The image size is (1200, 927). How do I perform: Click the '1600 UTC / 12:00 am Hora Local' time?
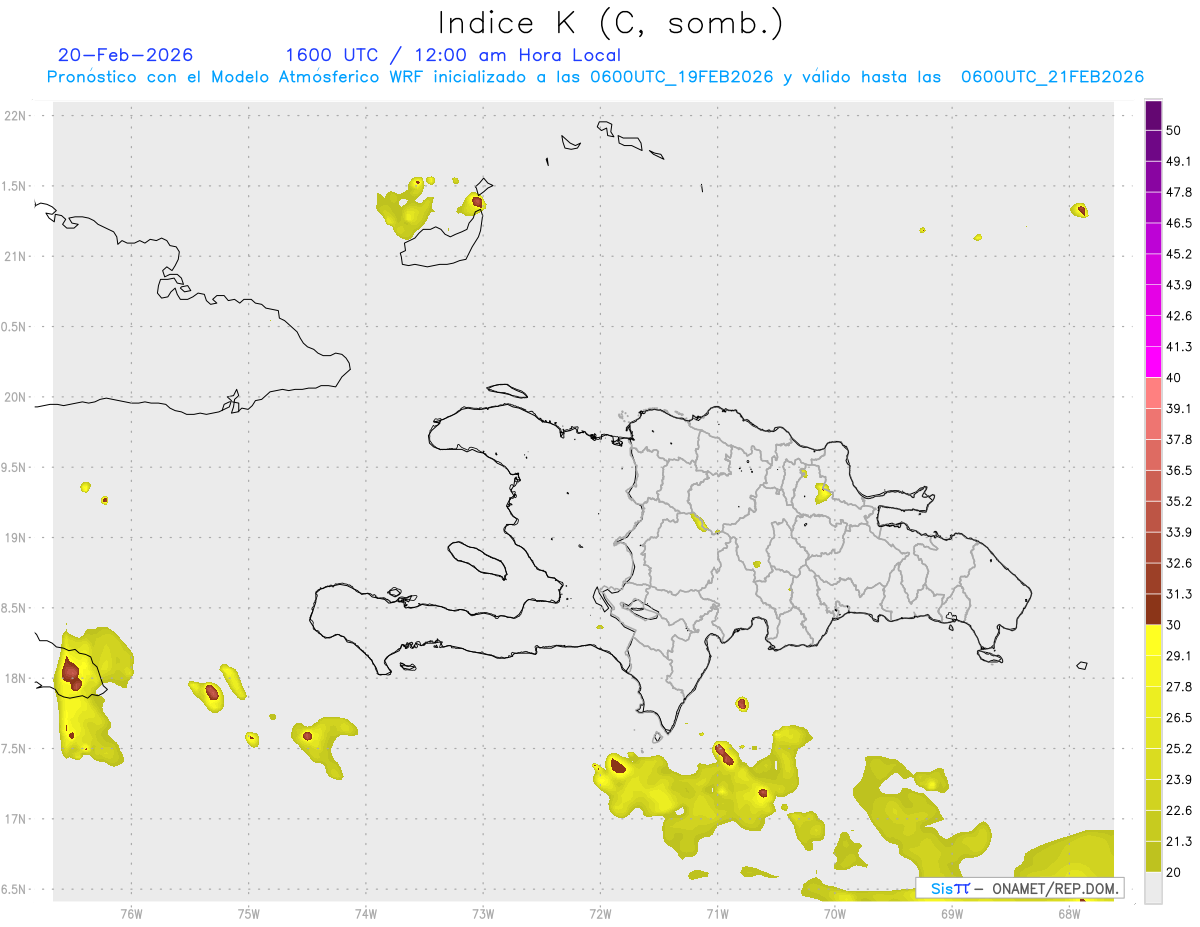pyautogui.click(x=453, y=55)
